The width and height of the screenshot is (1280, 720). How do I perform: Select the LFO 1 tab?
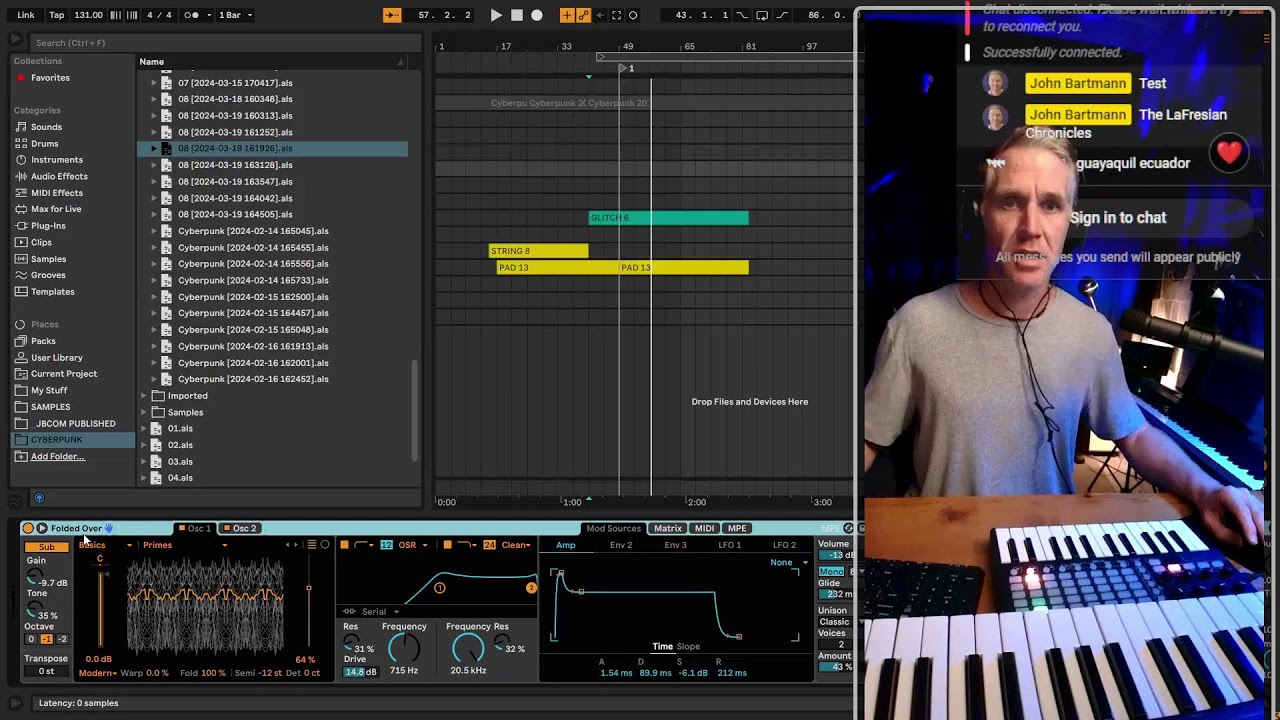click(730, 546)
